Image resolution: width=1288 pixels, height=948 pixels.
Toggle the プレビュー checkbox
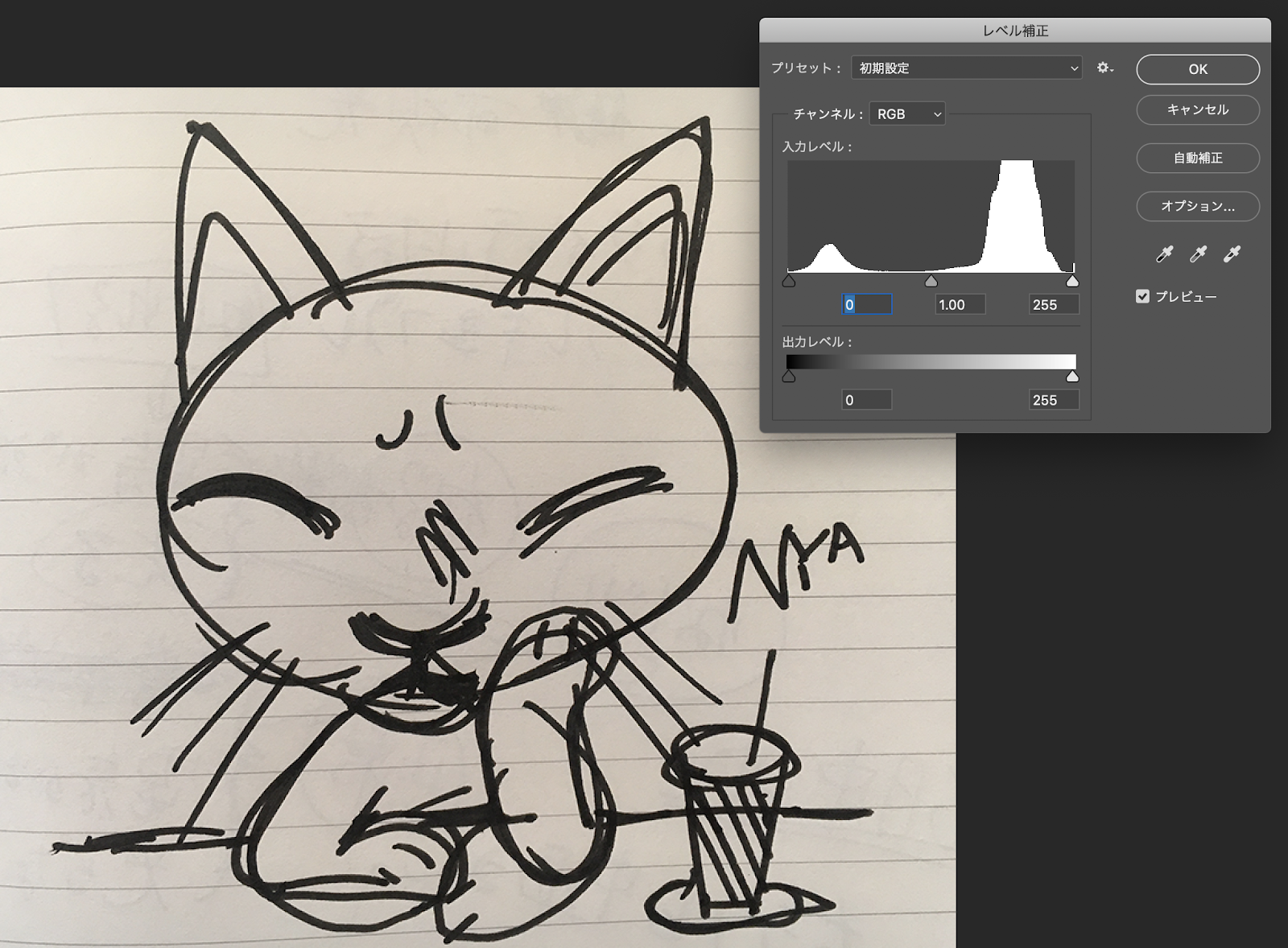[x=1142, y=296]
